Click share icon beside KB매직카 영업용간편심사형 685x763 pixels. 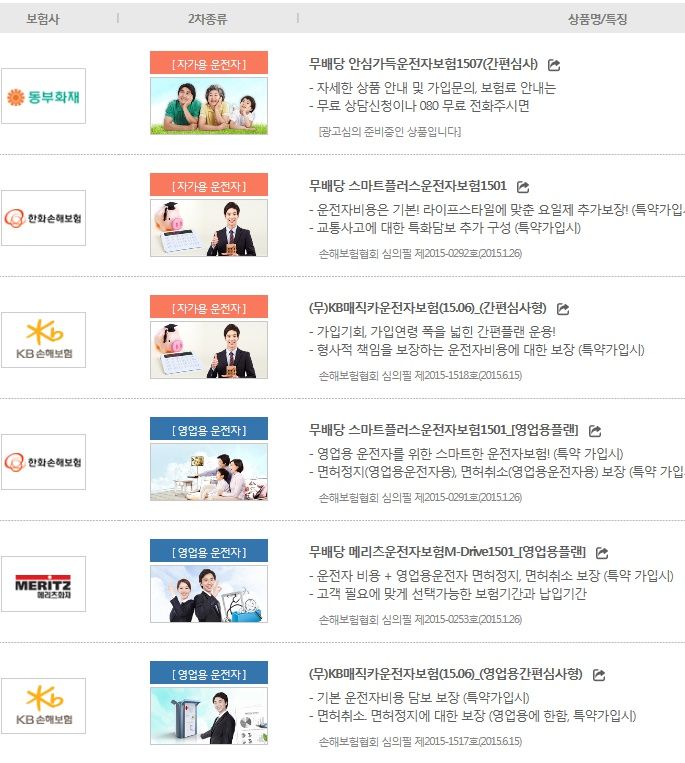(x=599, y=675)
